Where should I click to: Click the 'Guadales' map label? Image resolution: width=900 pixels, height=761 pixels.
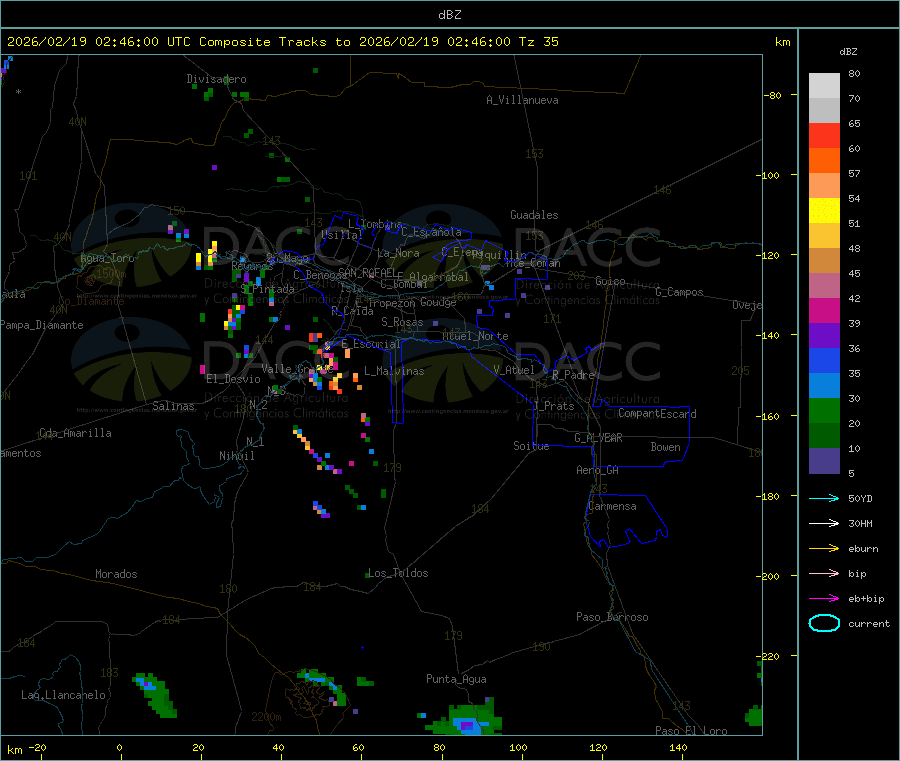534,215
